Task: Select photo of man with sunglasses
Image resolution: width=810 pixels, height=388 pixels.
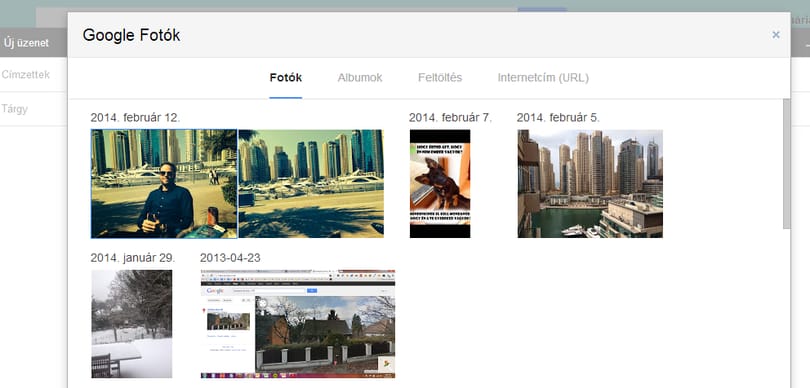Action: pyautogui.click(x=164, y=184)
